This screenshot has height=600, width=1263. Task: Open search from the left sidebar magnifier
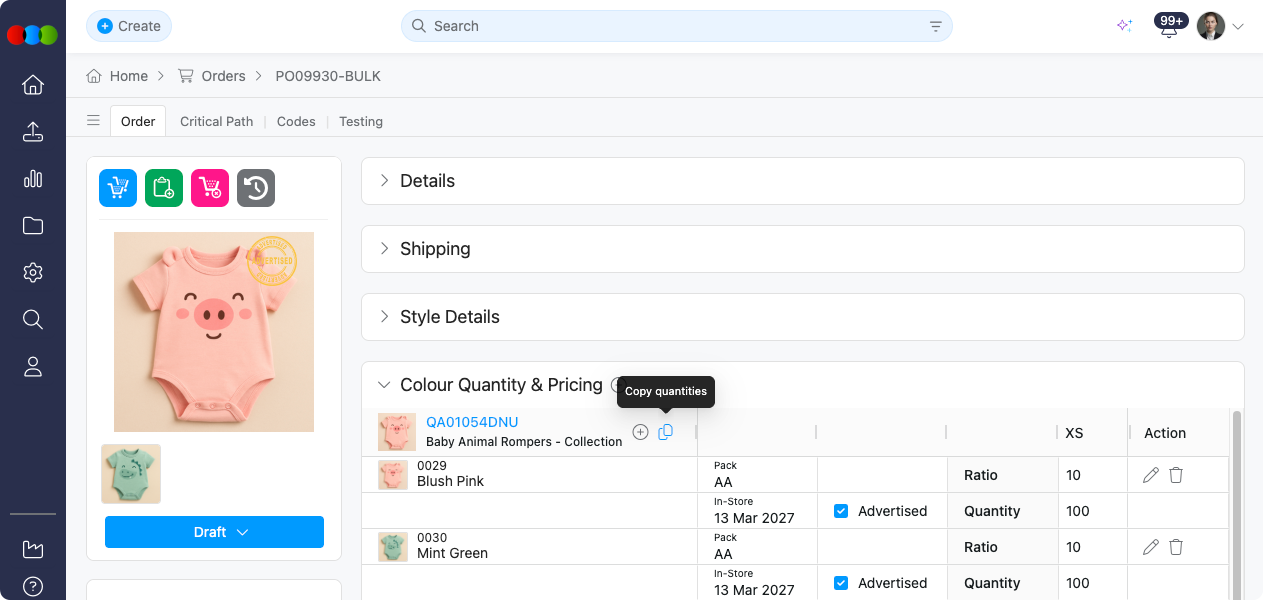pyautogui.click(x=32, y=319)
